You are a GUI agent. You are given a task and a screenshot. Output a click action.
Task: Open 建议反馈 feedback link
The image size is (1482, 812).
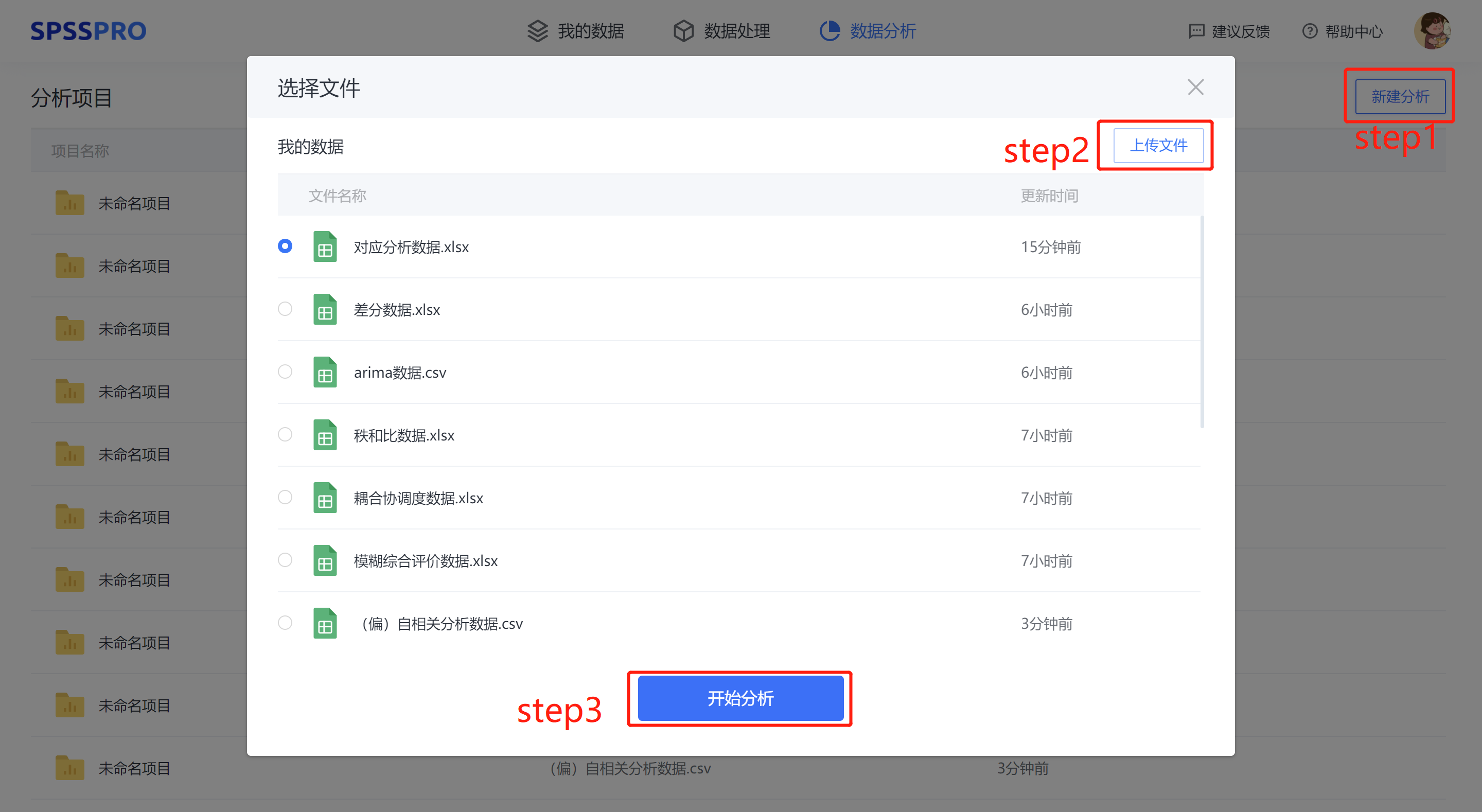tap(1229, 31)
